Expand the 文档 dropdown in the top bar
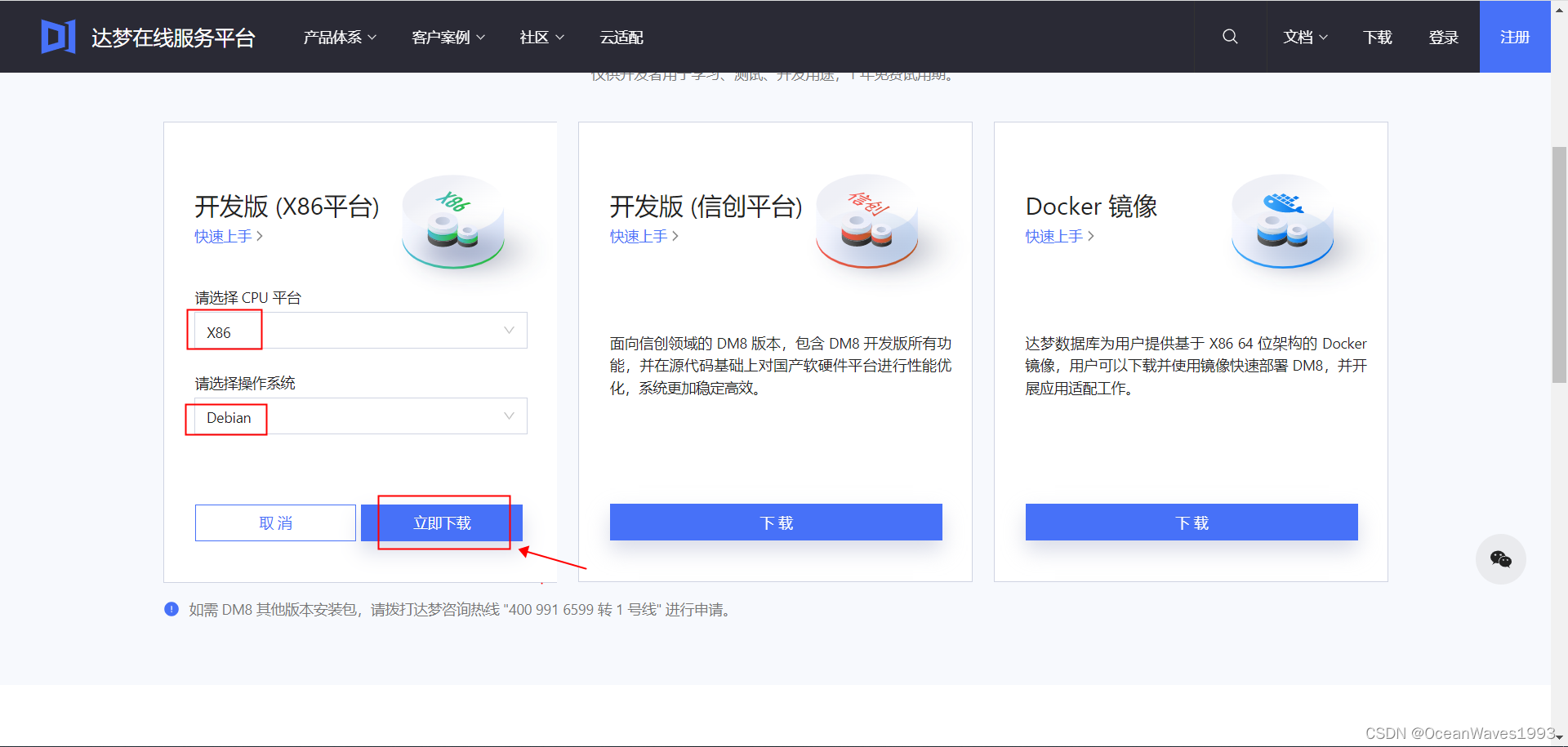The image size is (1568, 747). click(1304, 37)
